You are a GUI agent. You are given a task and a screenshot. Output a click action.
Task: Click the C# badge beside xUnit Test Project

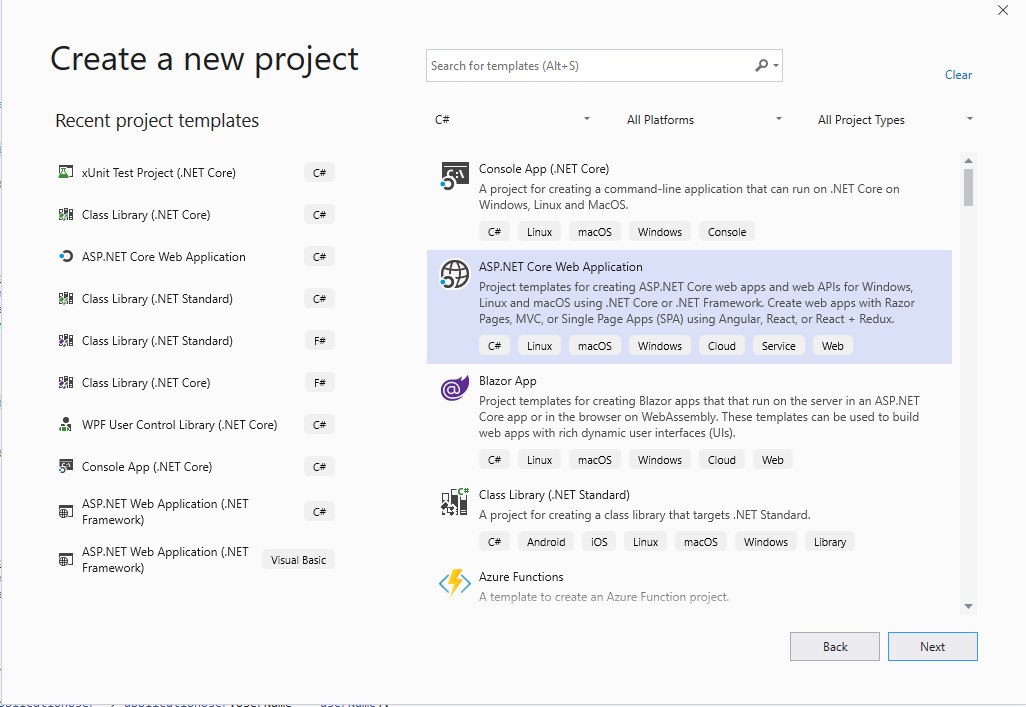click(x=319, y=172)
